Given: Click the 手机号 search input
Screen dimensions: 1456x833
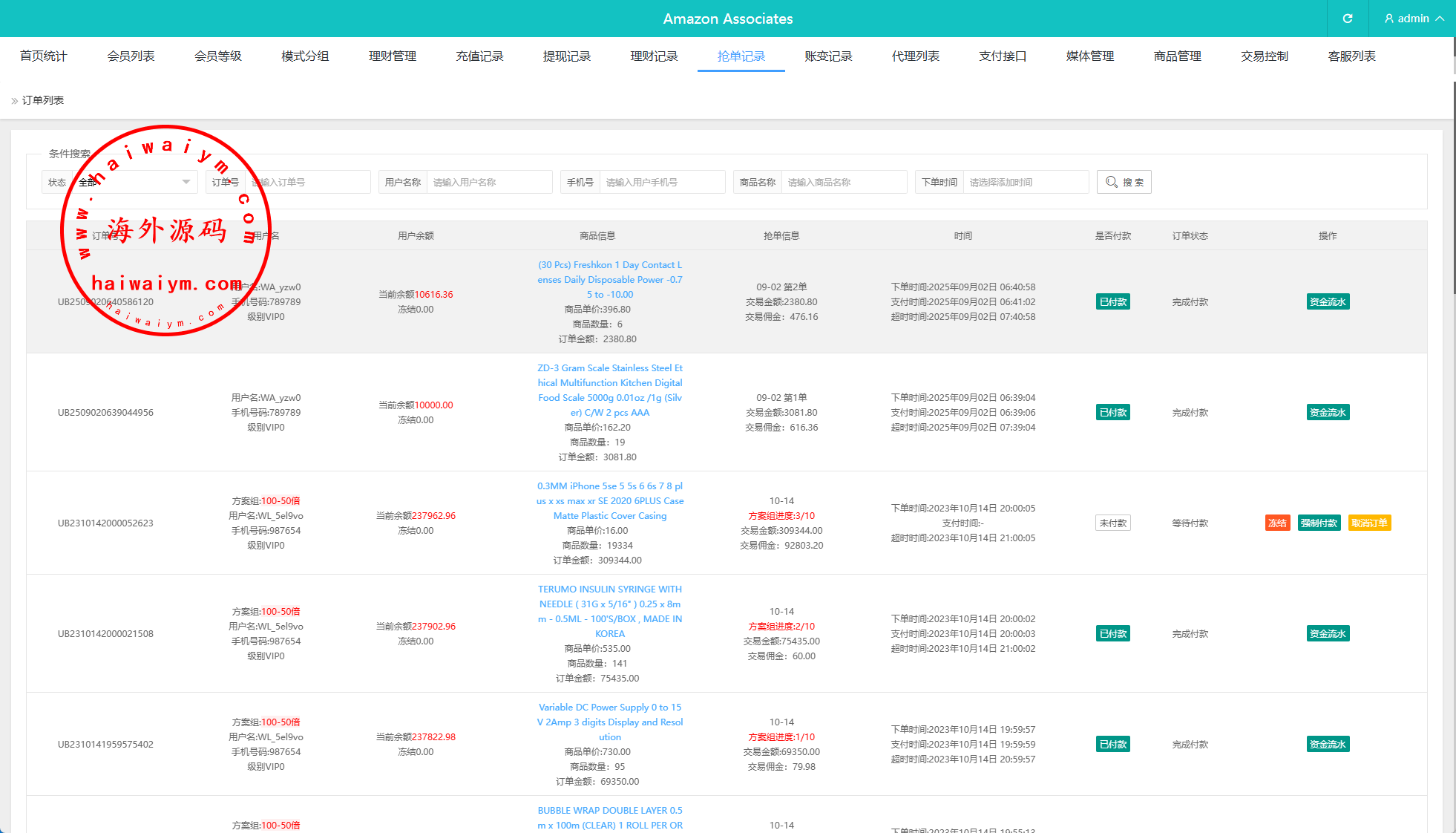Looking at the screenshot, I should pos(662,182).
